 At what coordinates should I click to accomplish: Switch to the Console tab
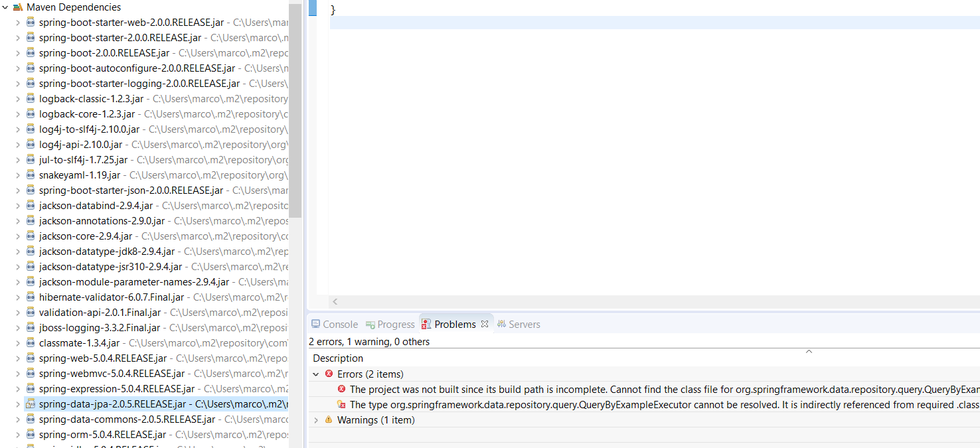click(x=334, y=324)
